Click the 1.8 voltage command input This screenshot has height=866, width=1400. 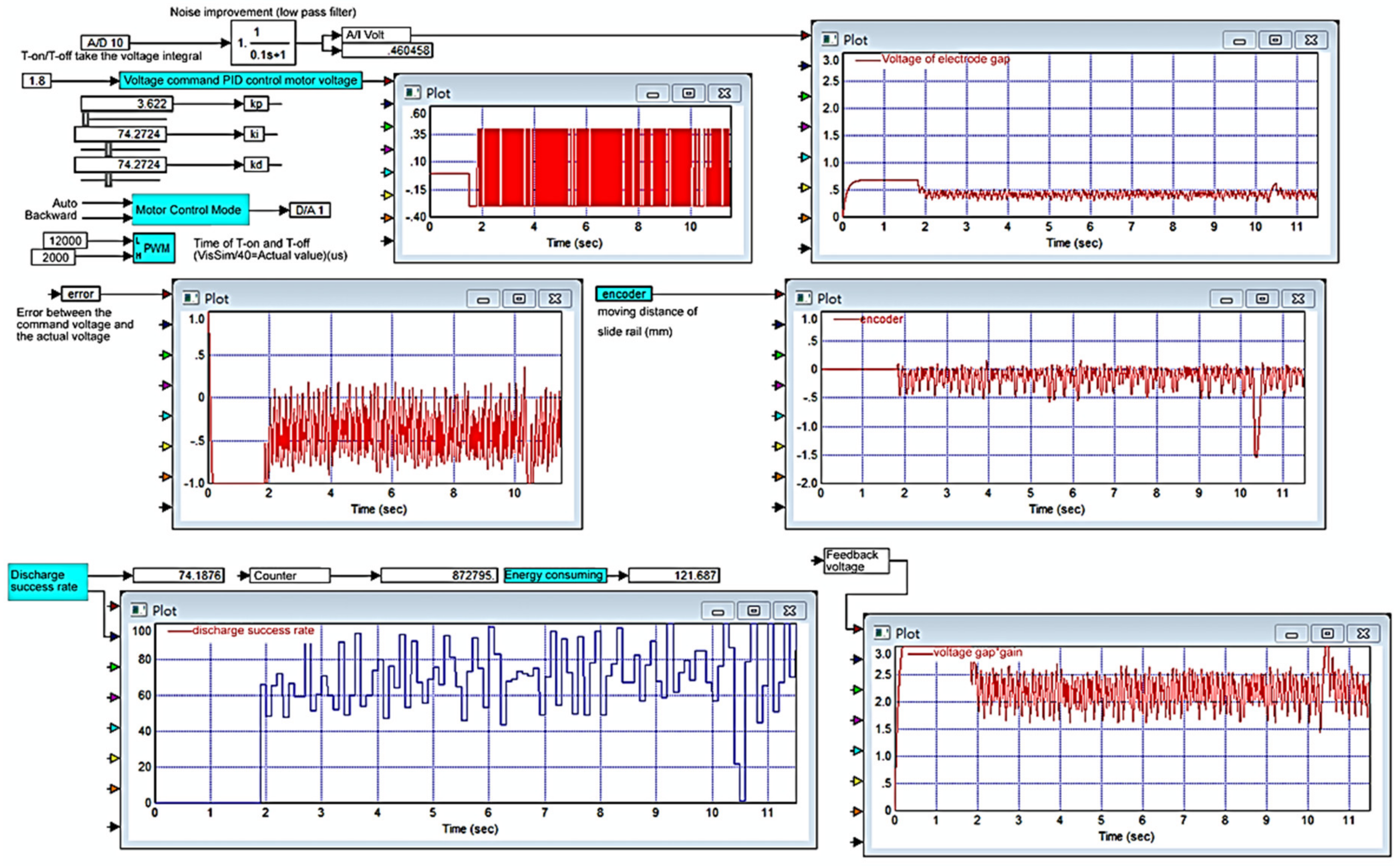click(37, 81)
